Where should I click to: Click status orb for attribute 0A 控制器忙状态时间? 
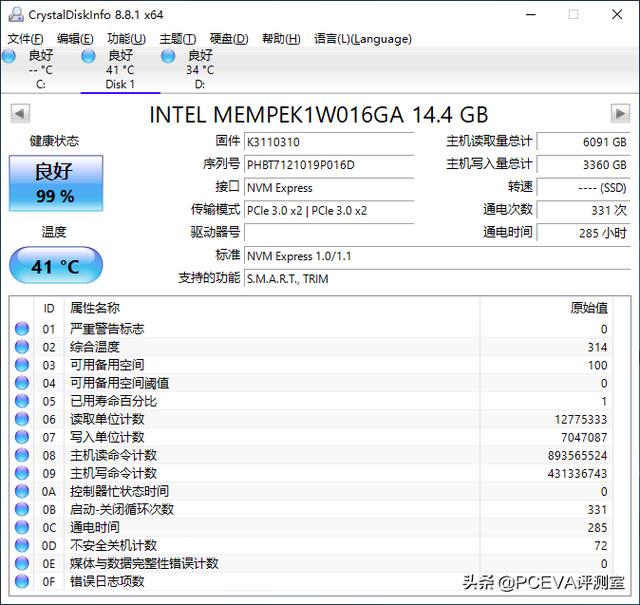coord(22,491)
